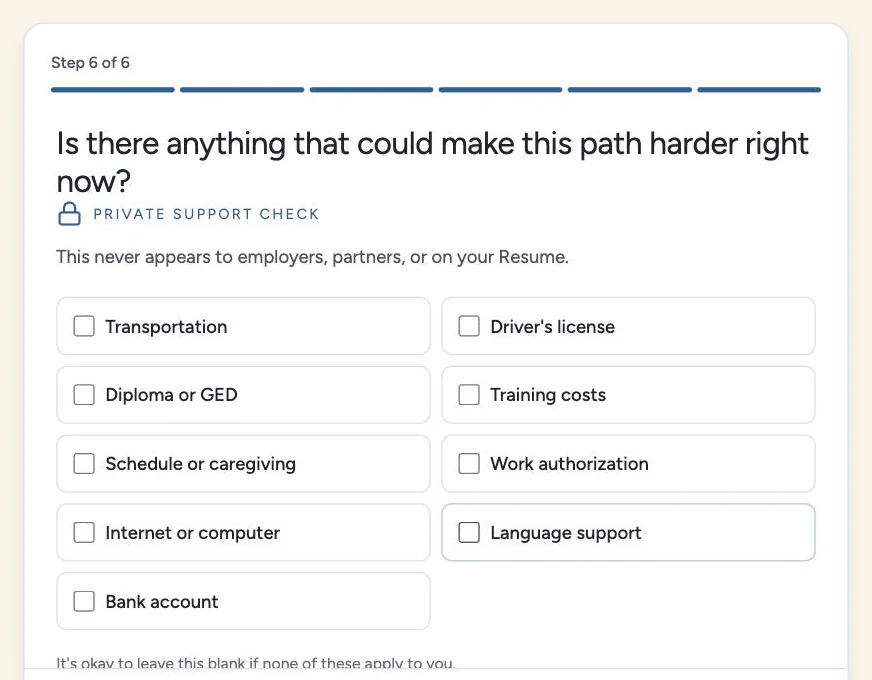Click the 'Step 6 of 6' text

90,63
